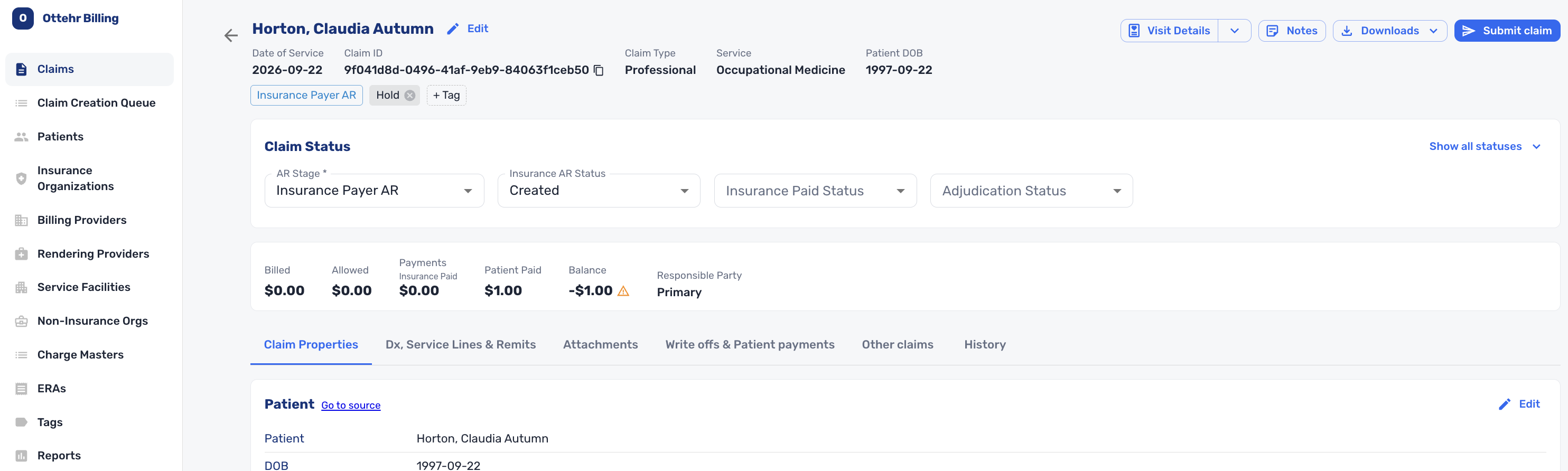Expand the Visit Details dropdown arrow
The height and width of the screenshot is (471, 1568).
tap(1234, 31)
